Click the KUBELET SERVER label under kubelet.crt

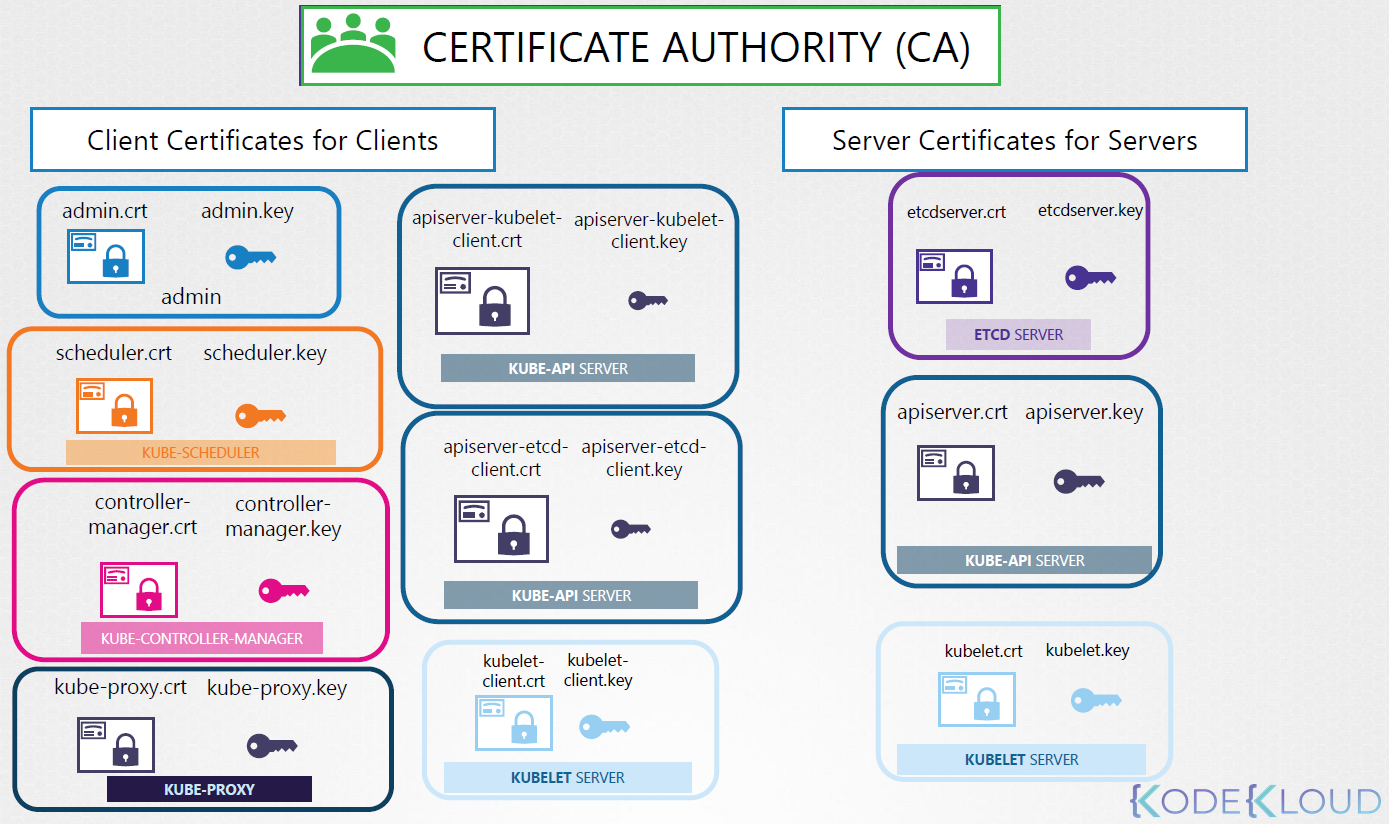[x=1022, y=759]
